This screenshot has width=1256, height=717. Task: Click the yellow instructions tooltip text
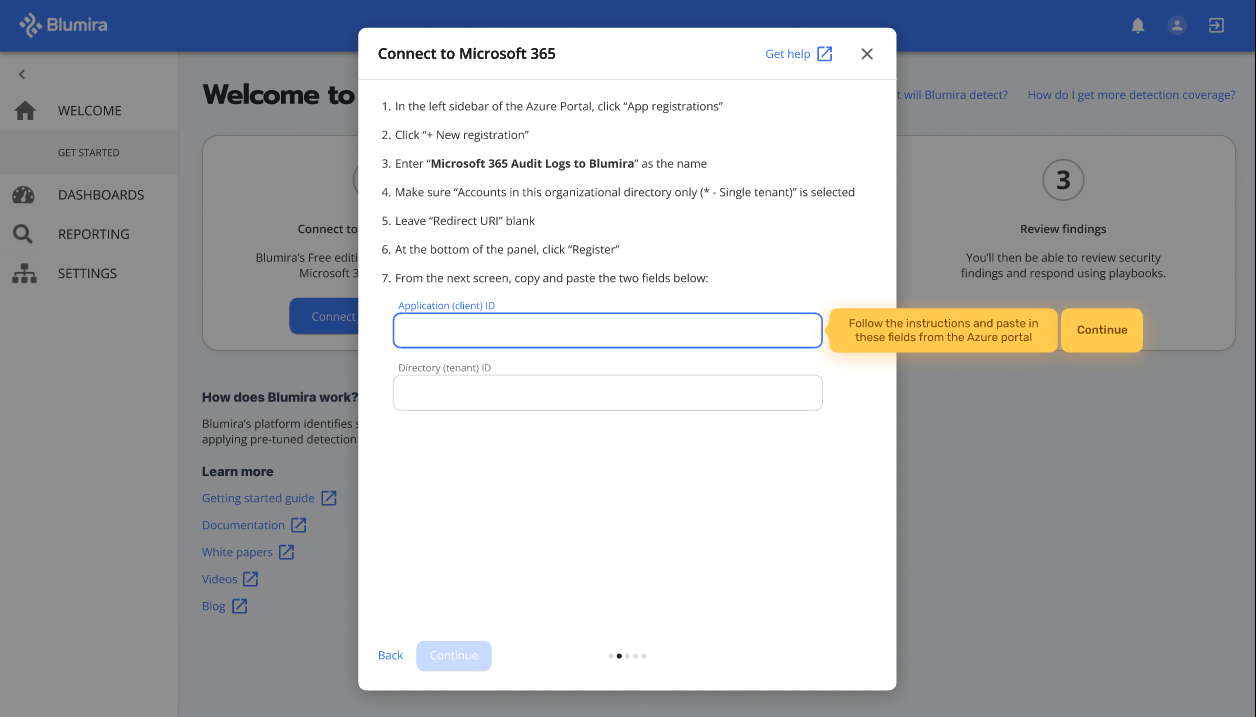click(943, 330)
